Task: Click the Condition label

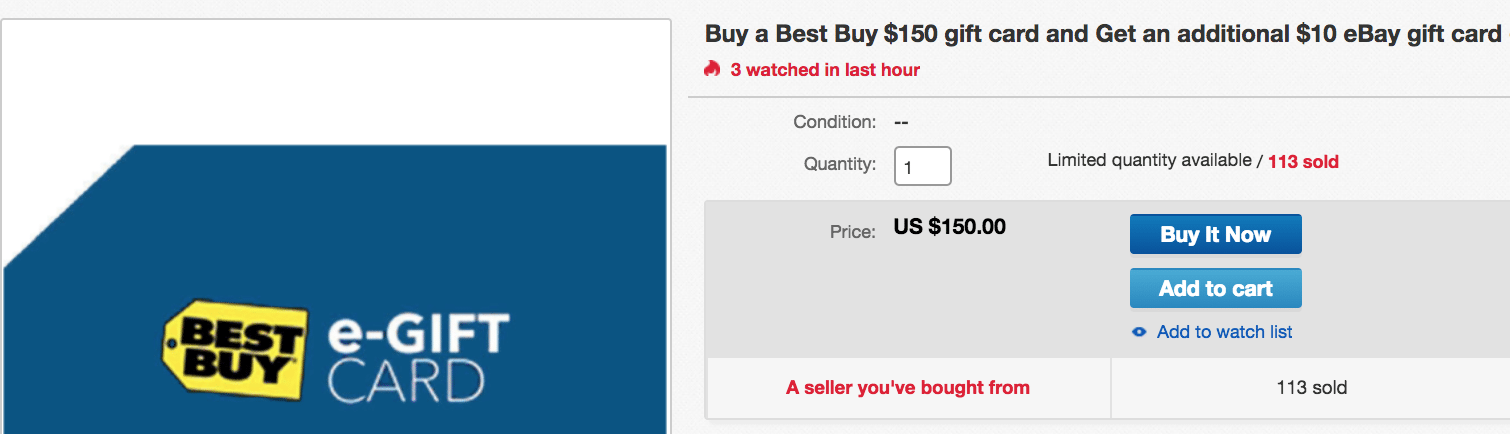Action: [x=834, y=122]
